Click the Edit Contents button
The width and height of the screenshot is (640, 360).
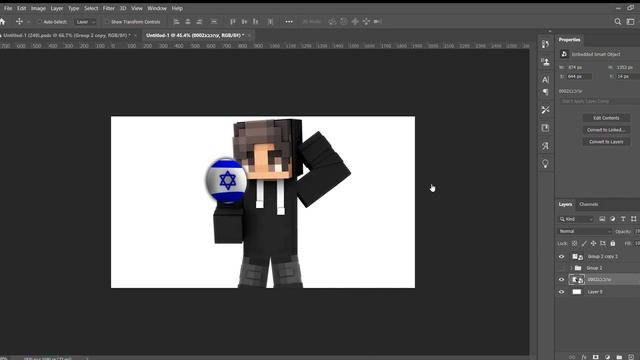(x=606, y=118)
